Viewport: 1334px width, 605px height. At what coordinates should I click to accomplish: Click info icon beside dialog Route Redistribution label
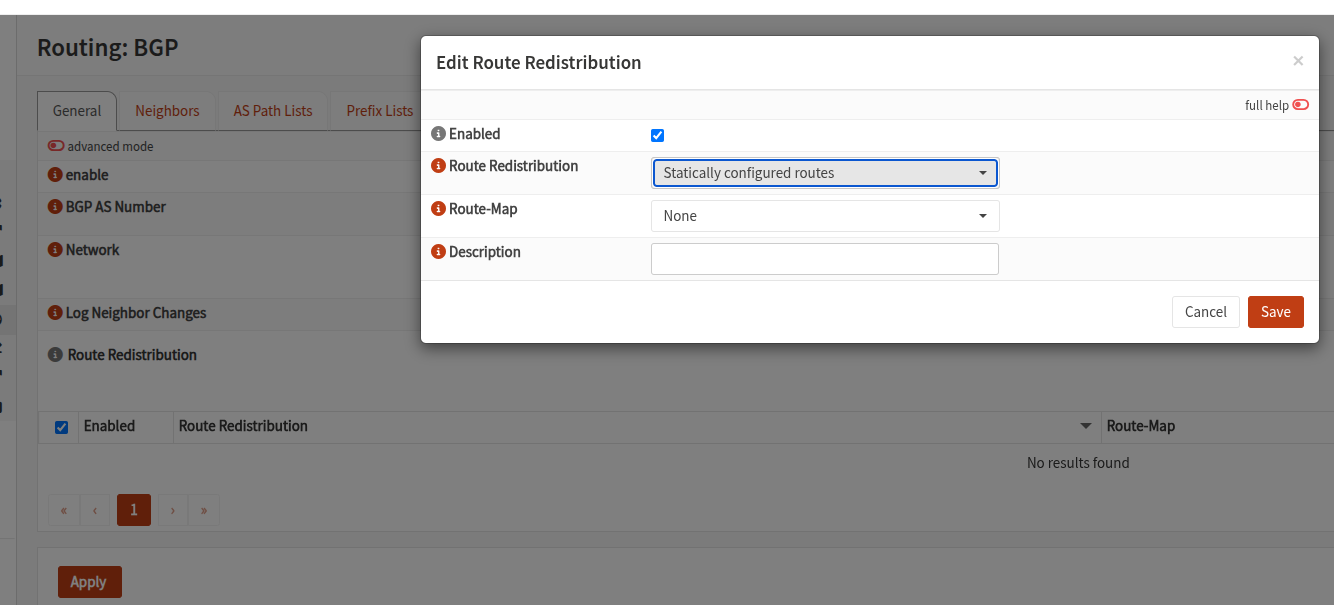point(438,166)
